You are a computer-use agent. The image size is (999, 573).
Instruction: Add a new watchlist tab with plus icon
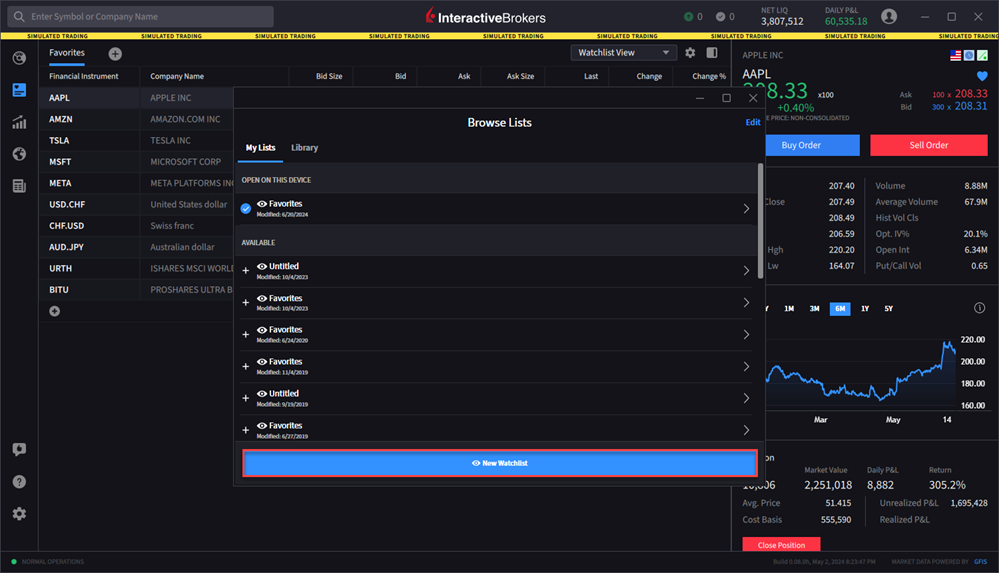coord(115,54)
